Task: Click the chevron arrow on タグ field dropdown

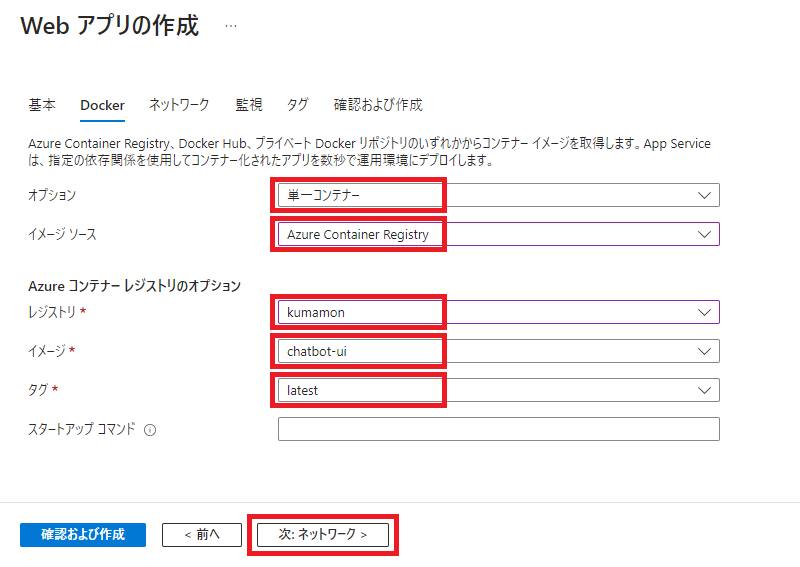Action: 704,390
